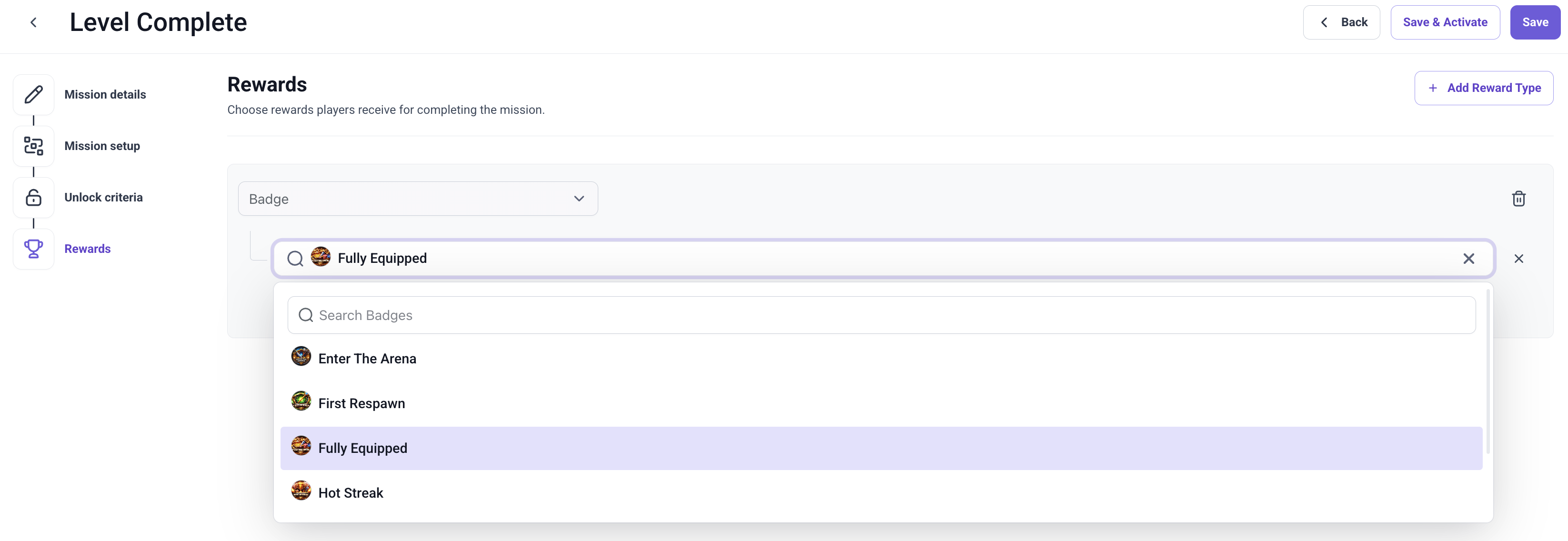The width and height of the screenshot is (1568, 541).
Task: Click the Save & Activate button
Action: pos(1445,22)
